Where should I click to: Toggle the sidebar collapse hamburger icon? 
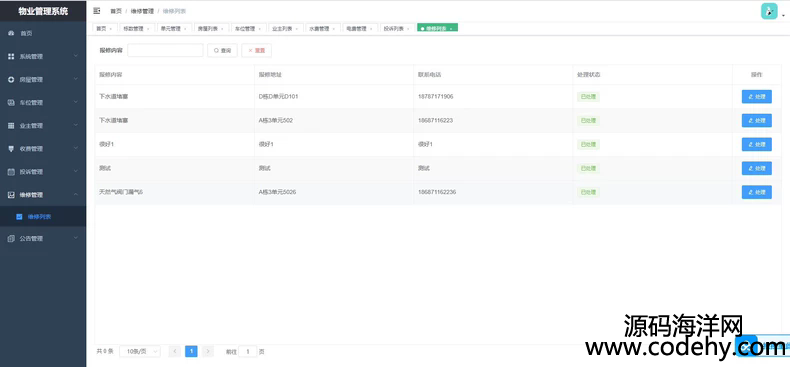click(x=97, y=11)
